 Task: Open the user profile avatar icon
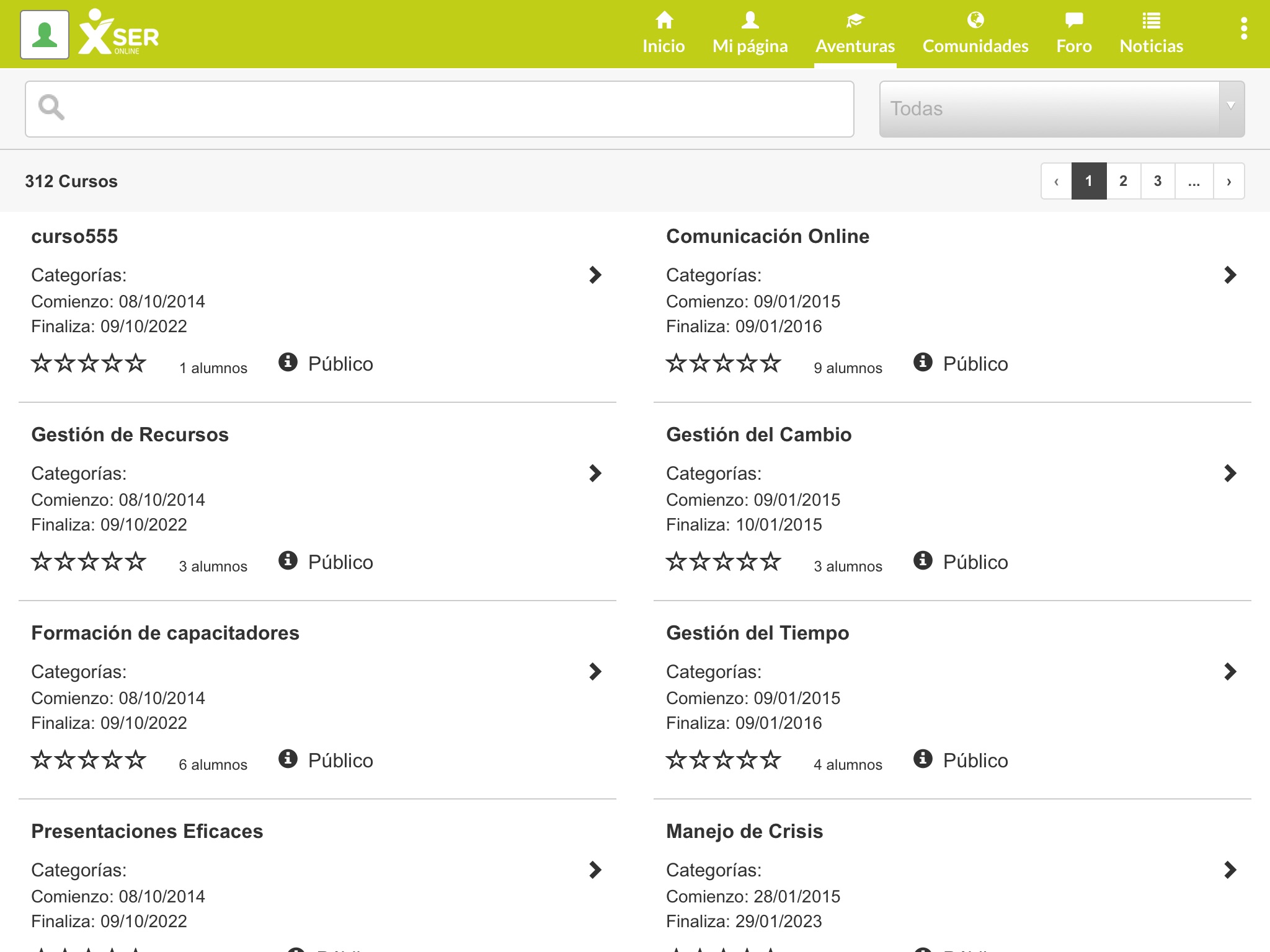click(x=45, y=35)
